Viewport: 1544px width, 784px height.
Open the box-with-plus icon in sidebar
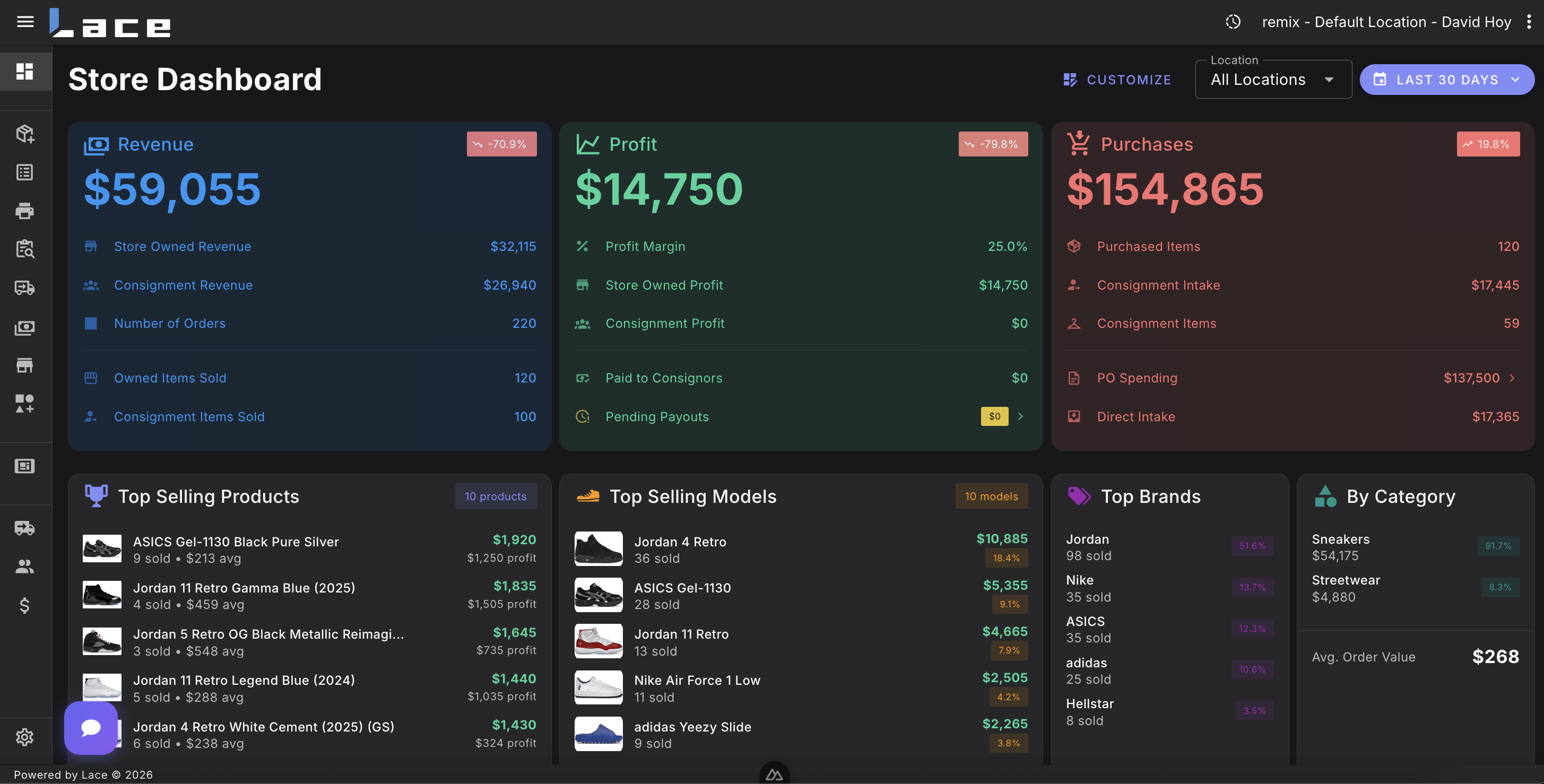[x=24, y=133]
